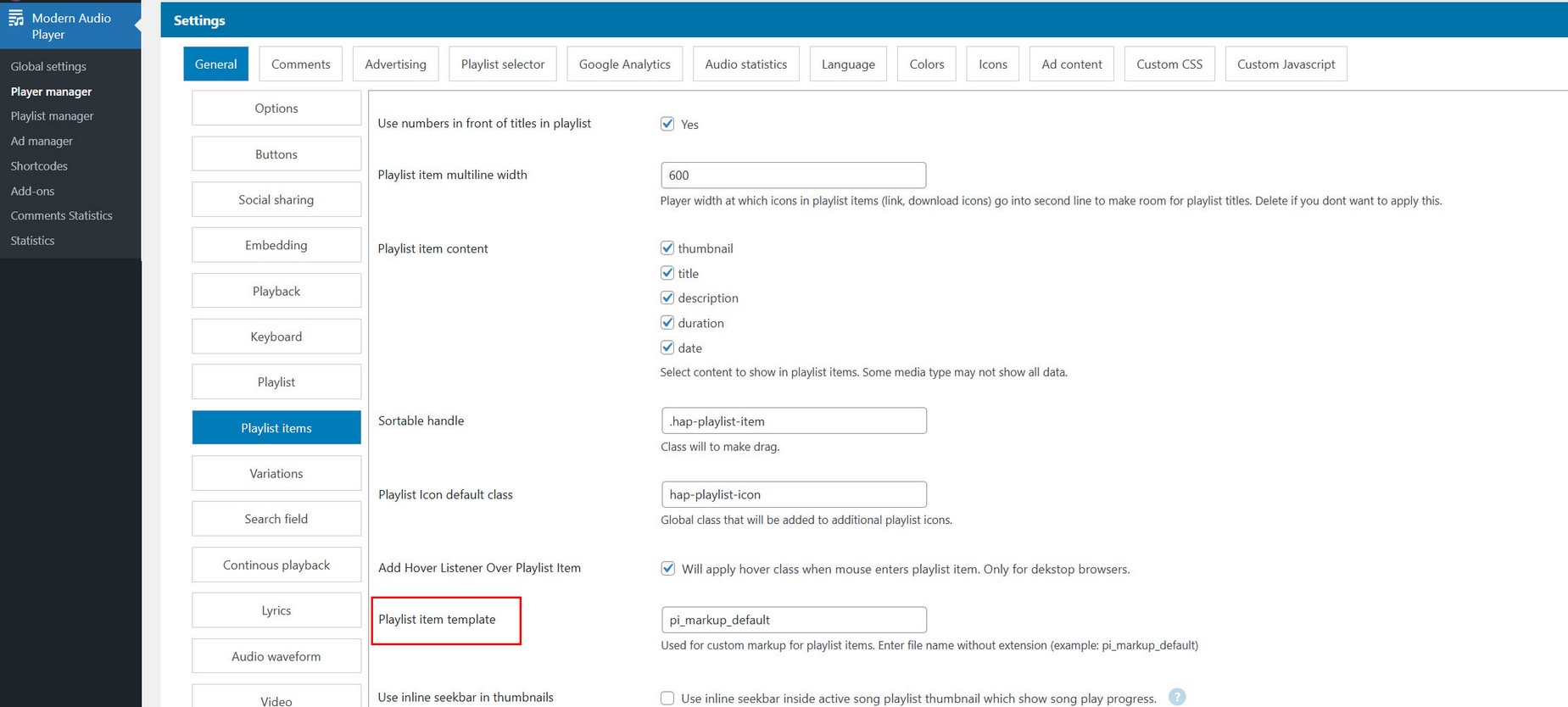Navigate to Shortcodes in the sidebar

click(x=39, y=166)
